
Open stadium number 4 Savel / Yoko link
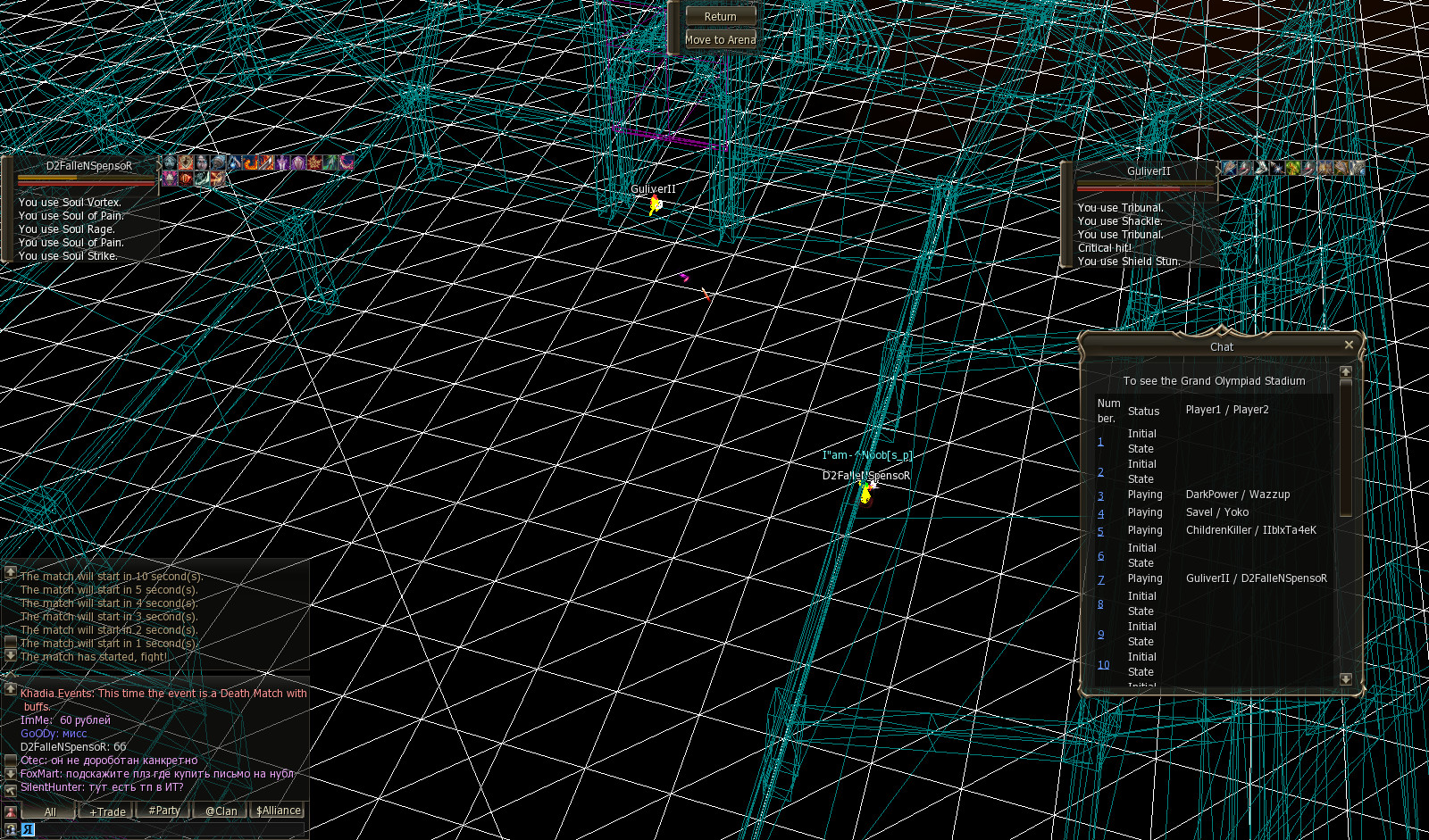(x=1100, y=513)
